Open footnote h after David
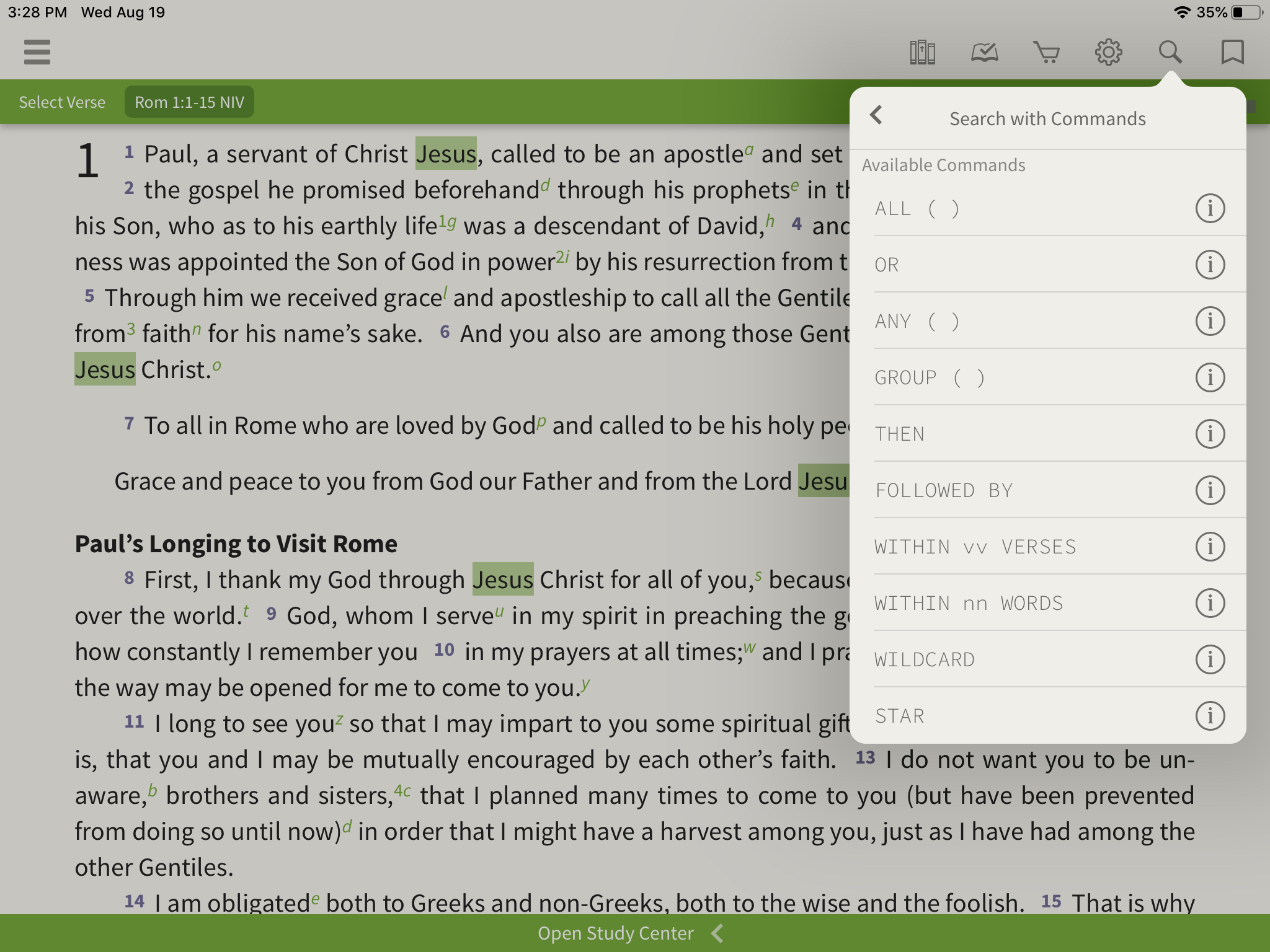Viewport: 1270px width, 952px height. [x=770, y=221]
